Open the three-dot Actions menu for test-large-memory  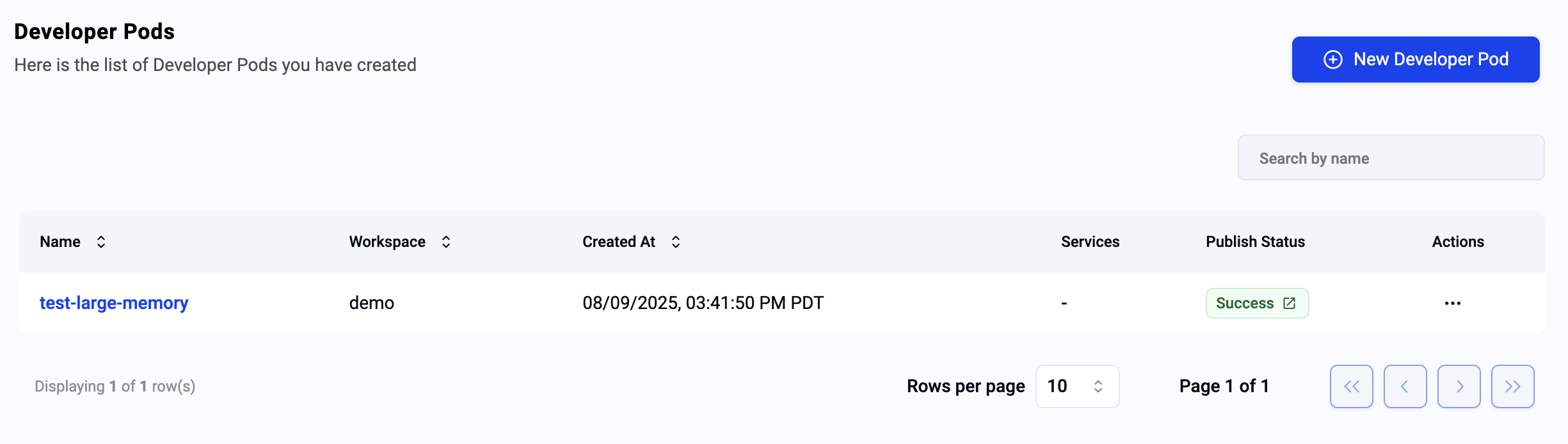pos(1453,303)
